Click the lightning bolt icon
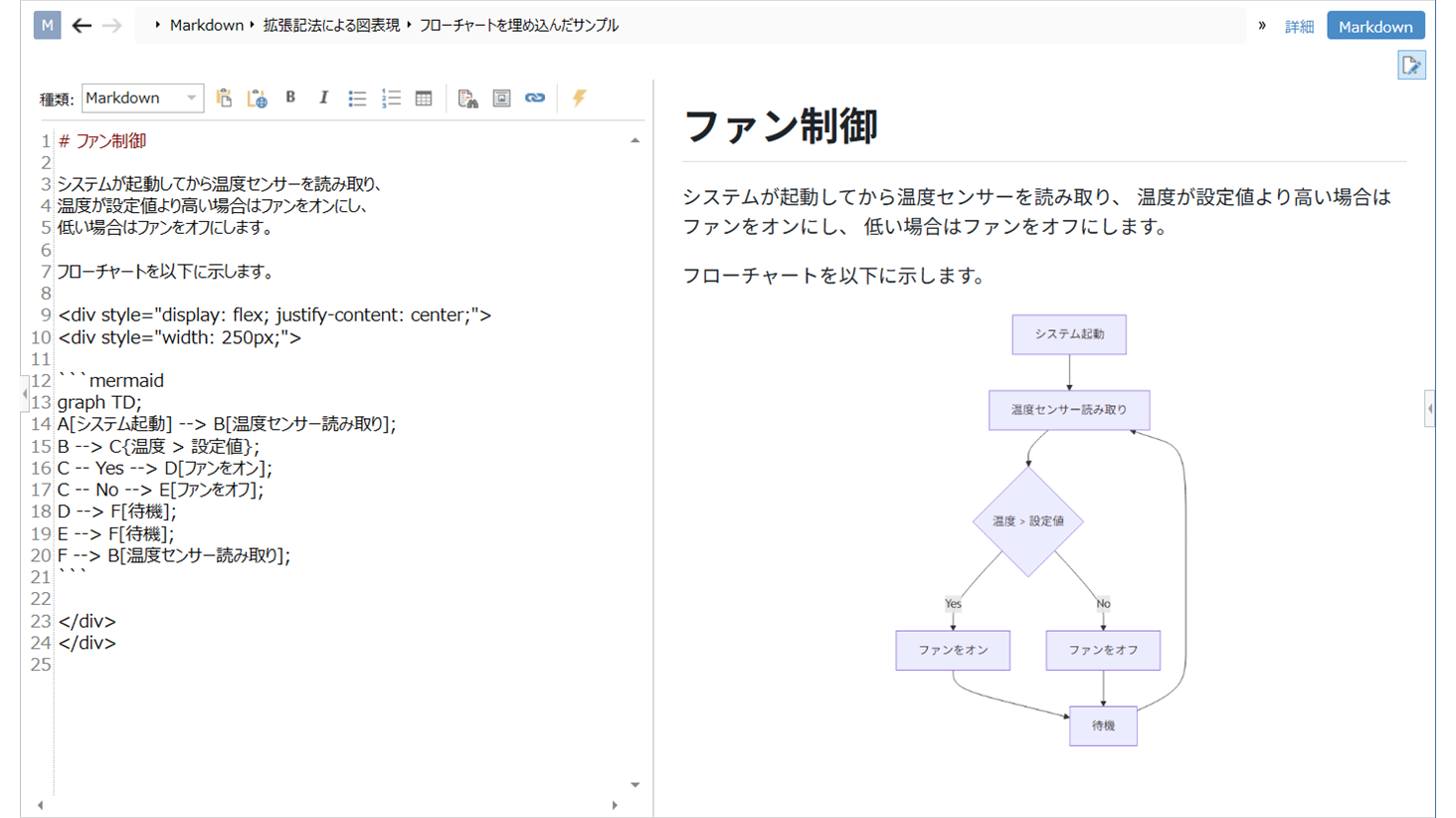Viewport: 1456px width, 818px height. click(x=580, y=98)
